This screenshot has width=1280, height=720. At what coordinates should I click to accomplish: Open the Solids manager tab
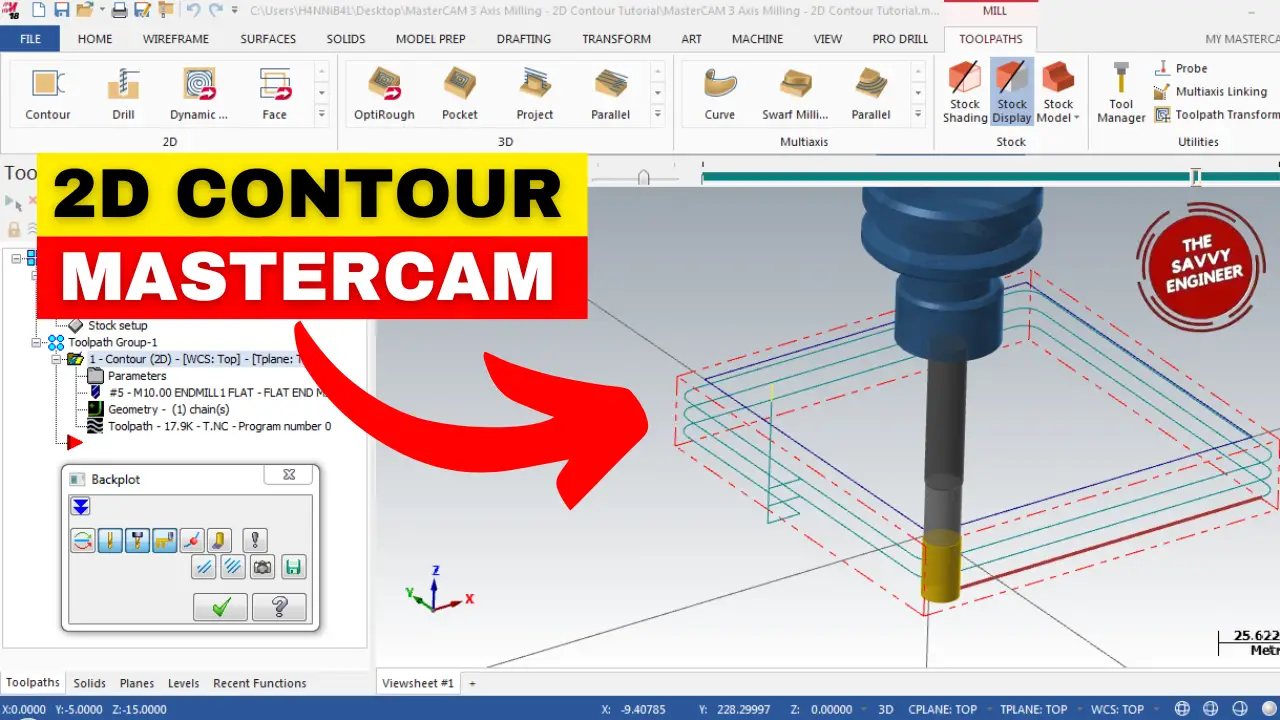[x=89, y=683]
